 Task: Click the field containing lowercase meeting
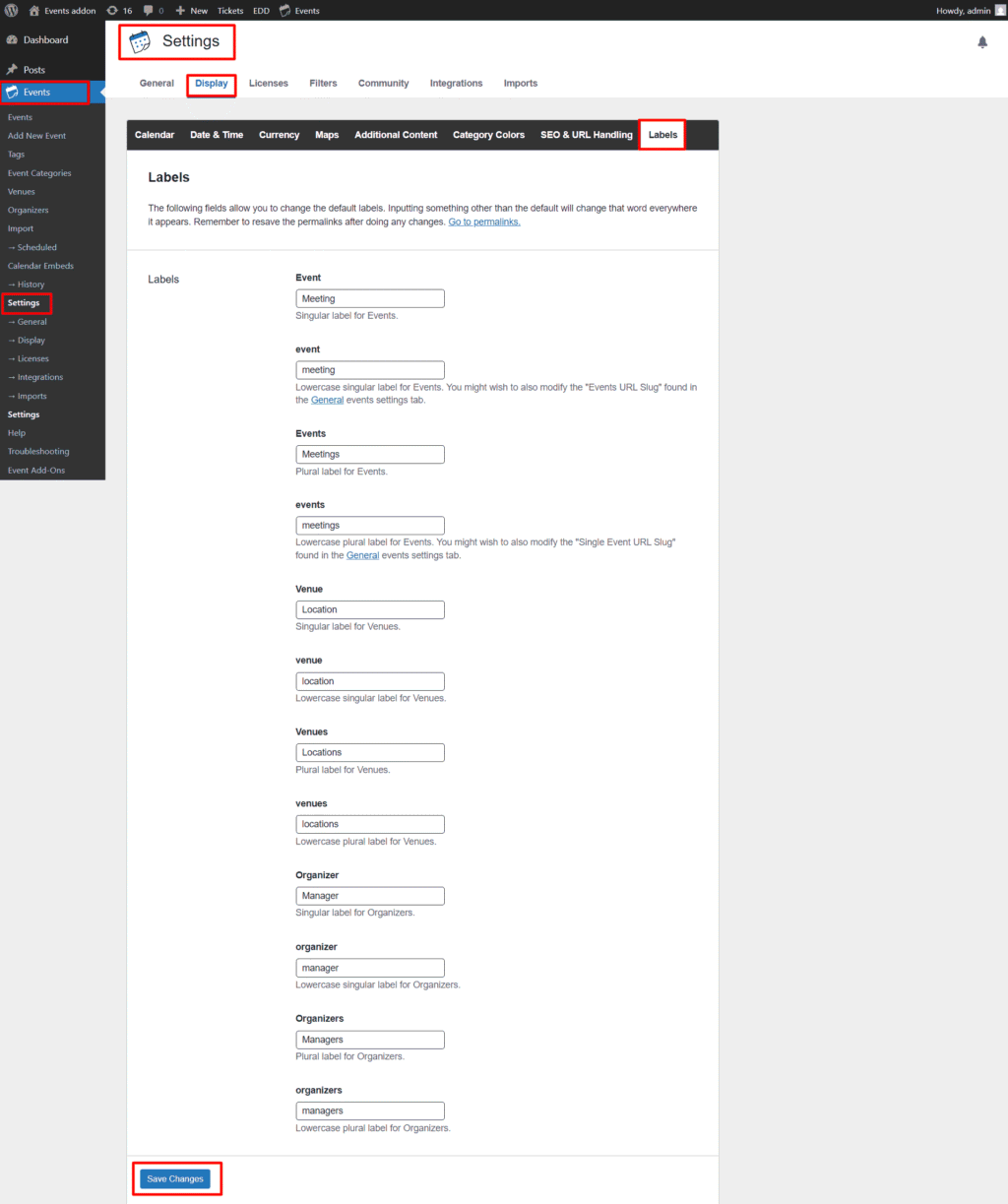(x=370, y=370)
